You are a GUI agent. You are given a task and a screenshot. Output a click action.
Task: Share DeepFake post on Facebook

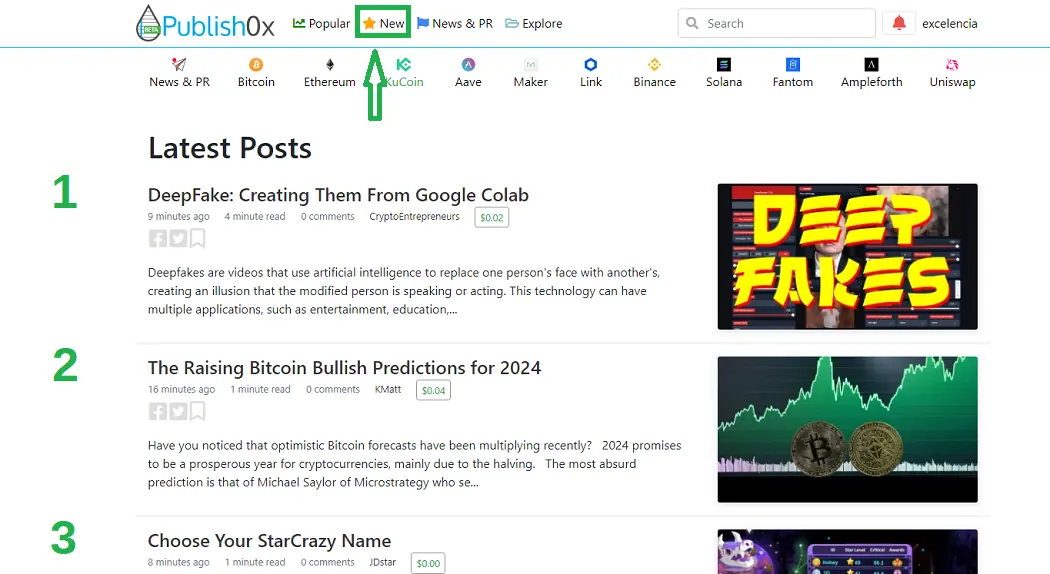pos(157,238)
